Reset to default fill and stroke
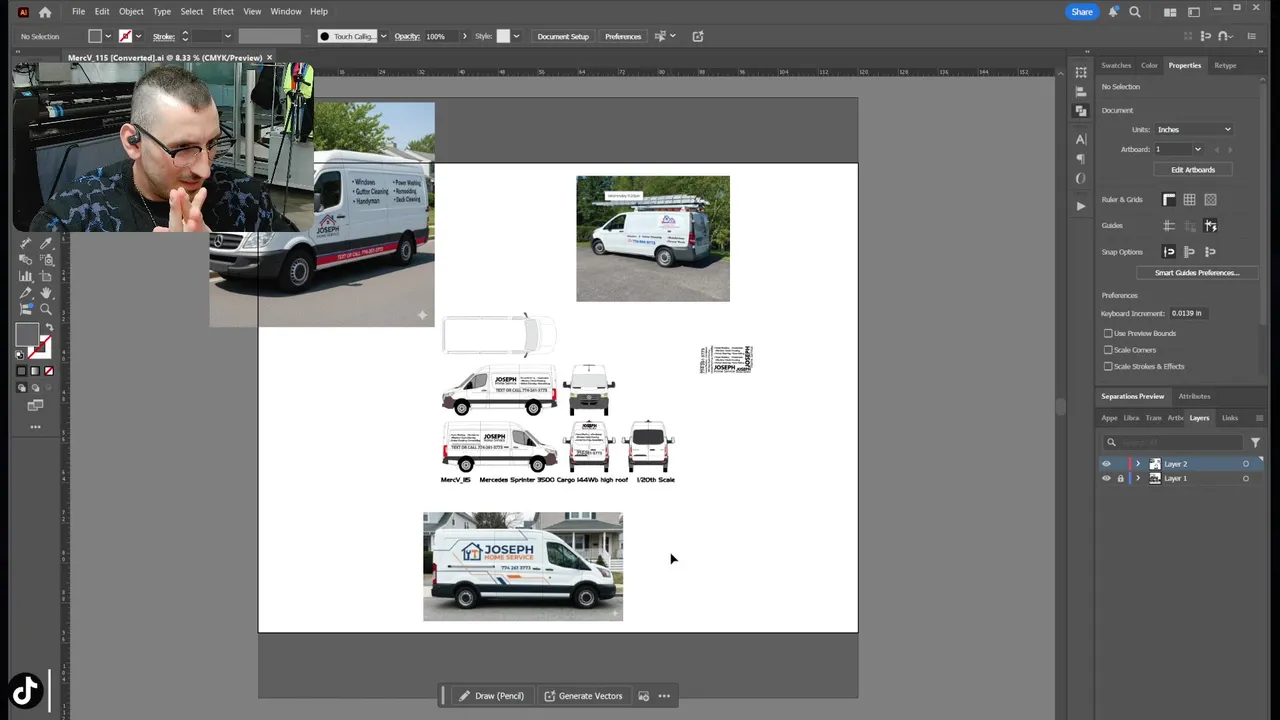The image size is (1280, 720). pyautogui.click(x=20, y=354)
